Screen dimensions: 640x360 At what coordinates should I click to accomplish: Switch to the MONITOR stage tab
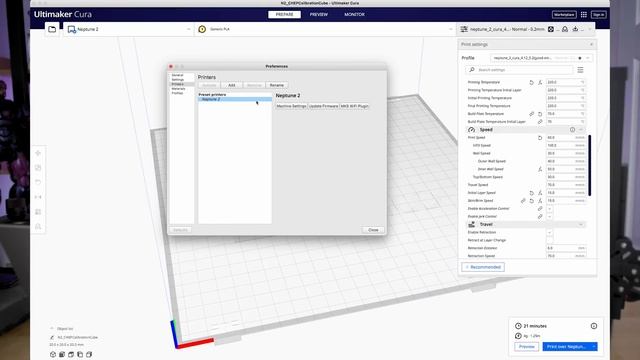tap(354, 14)
